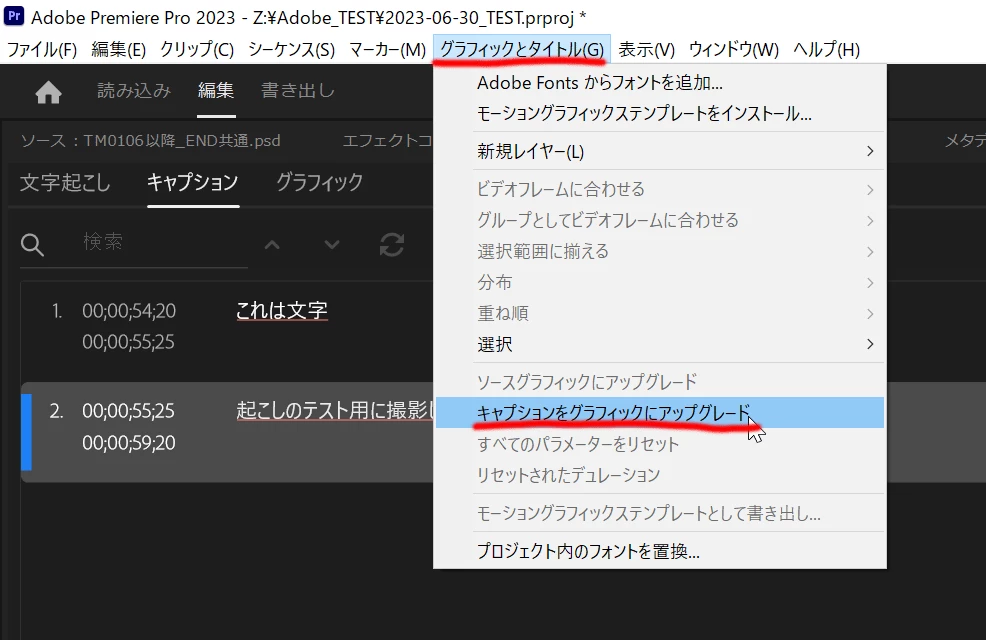
Task: Expand the 選択 submenu
Action: tap(660, 345)
